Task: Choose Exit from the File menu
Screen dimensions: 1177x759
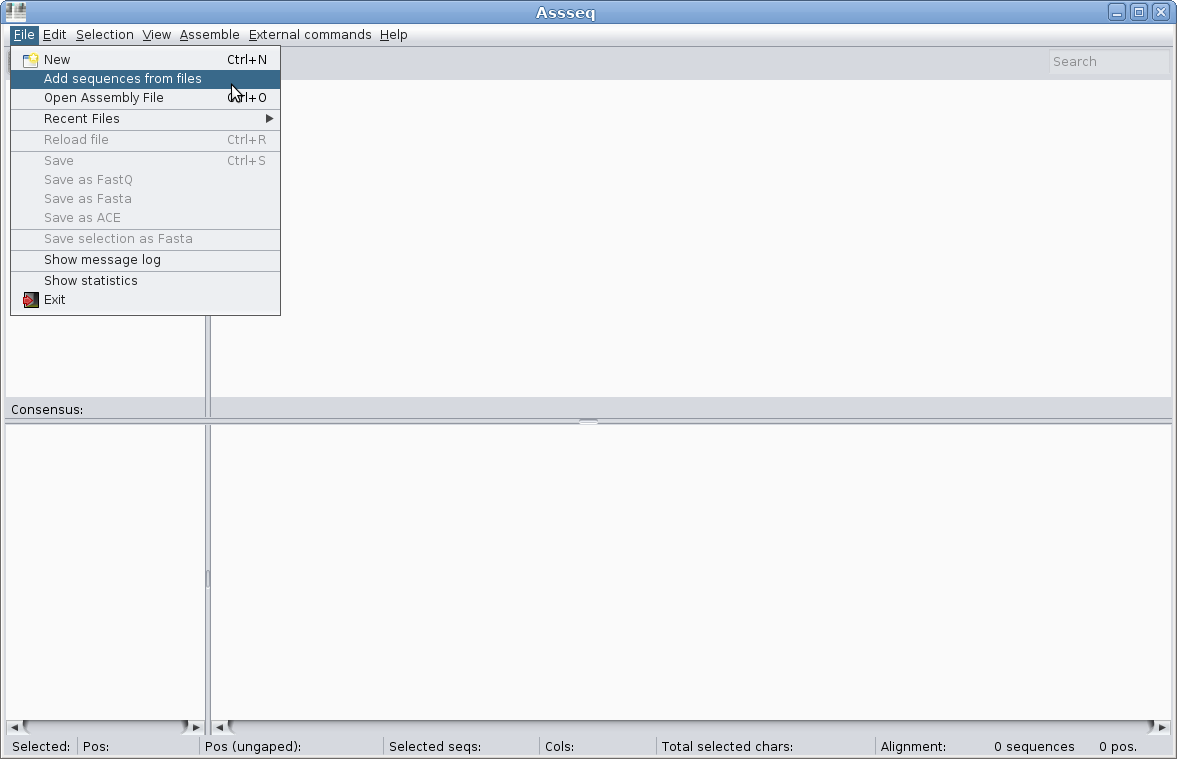Action: coord(146,300)
